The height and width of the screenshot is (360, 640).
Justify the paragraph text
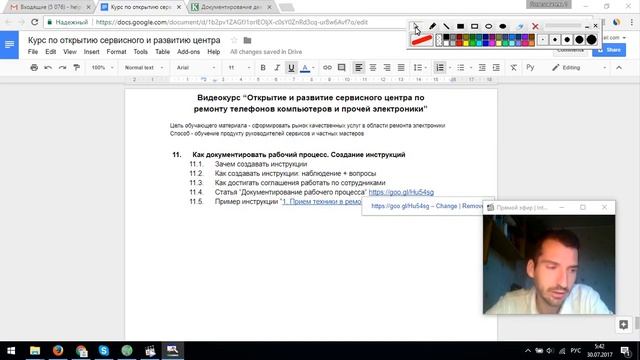(x=401, y=67)
